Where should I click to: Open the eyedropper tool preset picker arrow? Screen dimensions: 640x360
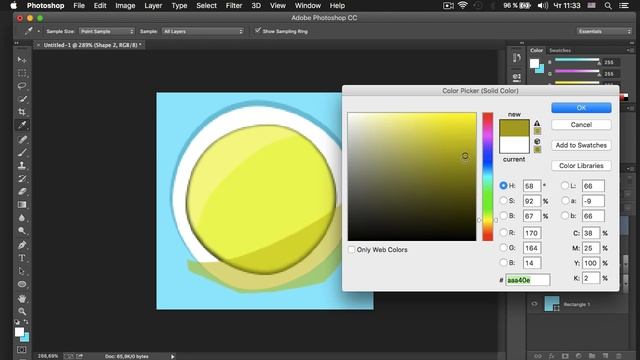coord(39,31)
